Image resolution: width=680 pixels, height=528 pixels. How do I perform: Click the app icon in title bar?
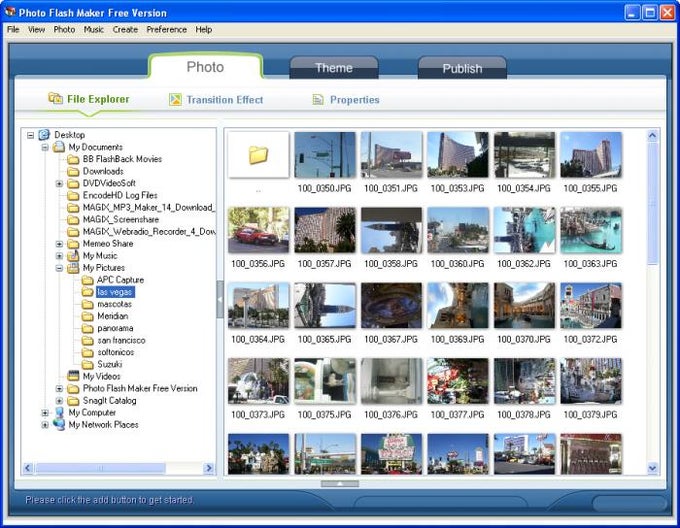point(10,12)
